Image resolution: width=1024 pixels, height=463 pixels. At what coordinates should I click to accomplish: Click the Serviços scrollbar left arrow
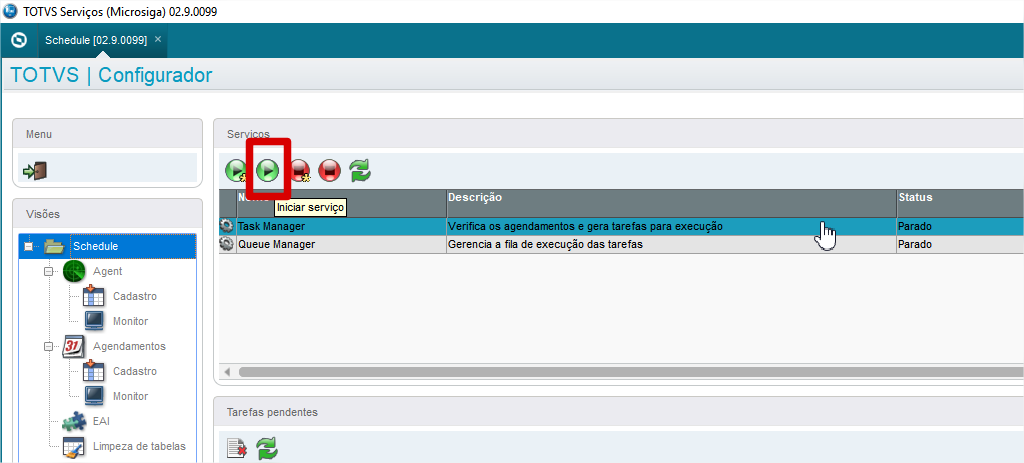(x=227, y=372)
